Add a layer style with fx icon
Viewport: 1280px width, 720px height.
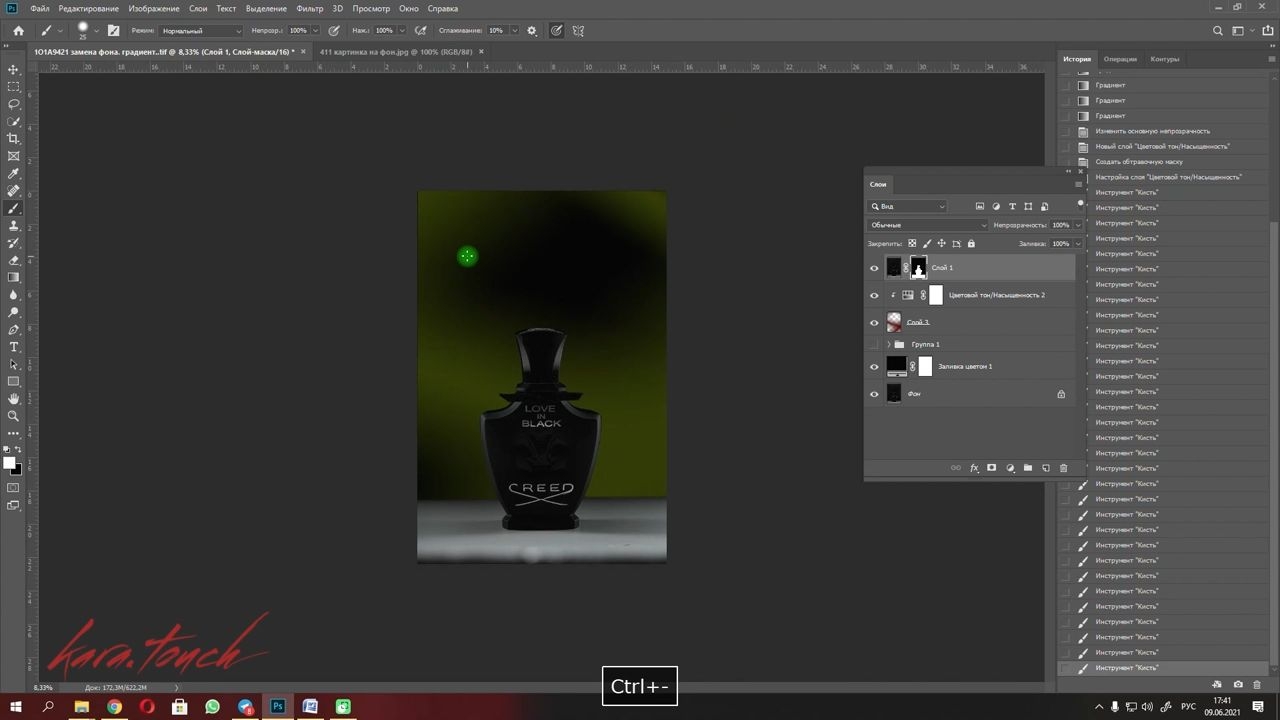click(974, 468)
